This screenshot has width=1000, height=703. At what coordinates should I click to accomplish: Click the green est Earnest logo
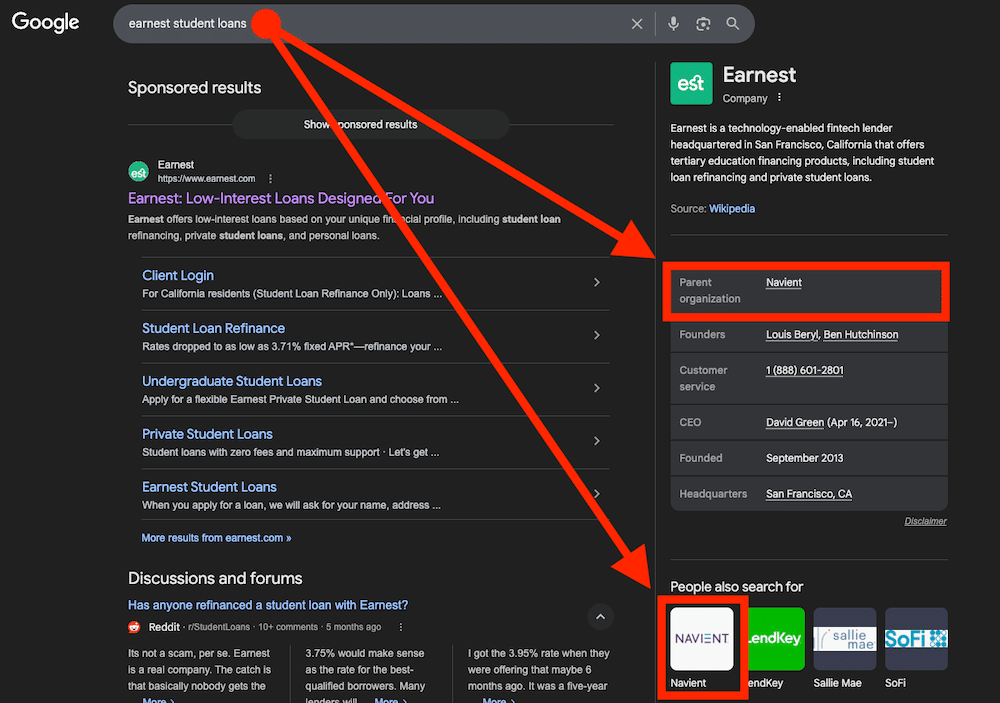[x=691, y=84]
